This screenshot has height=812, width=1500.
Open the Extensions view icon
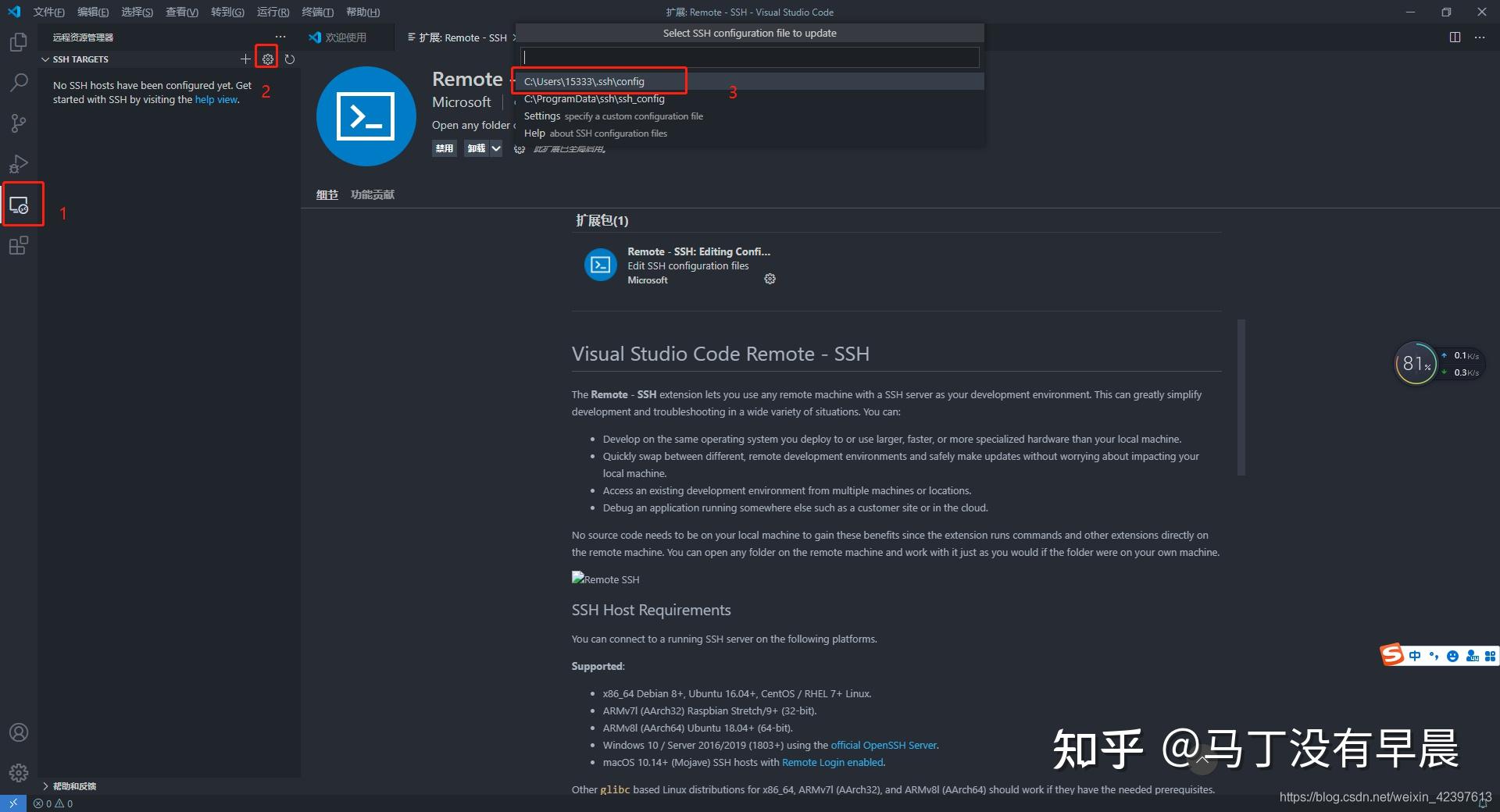pos(19,245)
